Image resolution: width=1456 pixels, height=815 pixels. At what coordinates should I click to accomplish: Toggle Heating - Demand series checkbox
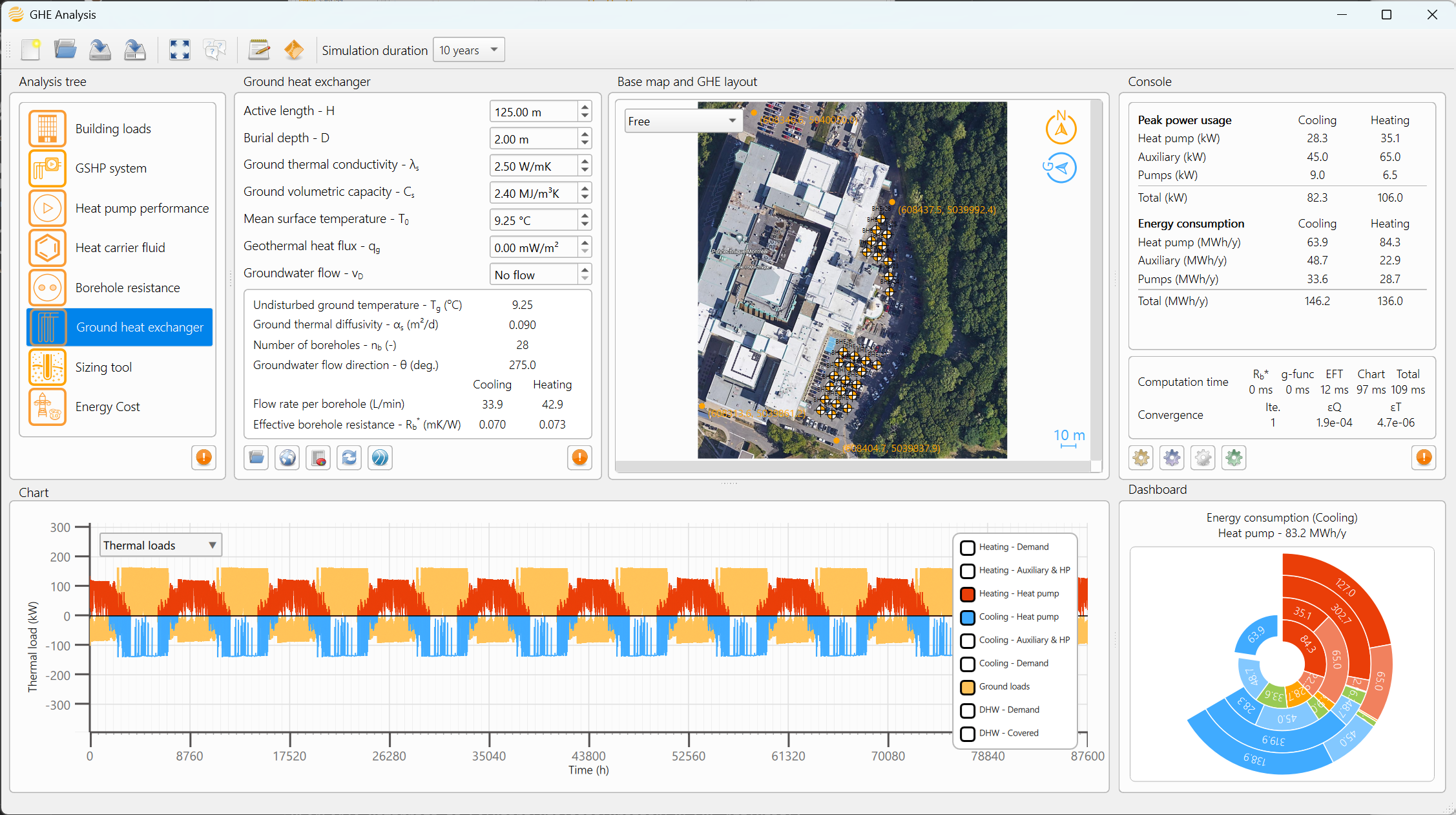tap(968, 547)
